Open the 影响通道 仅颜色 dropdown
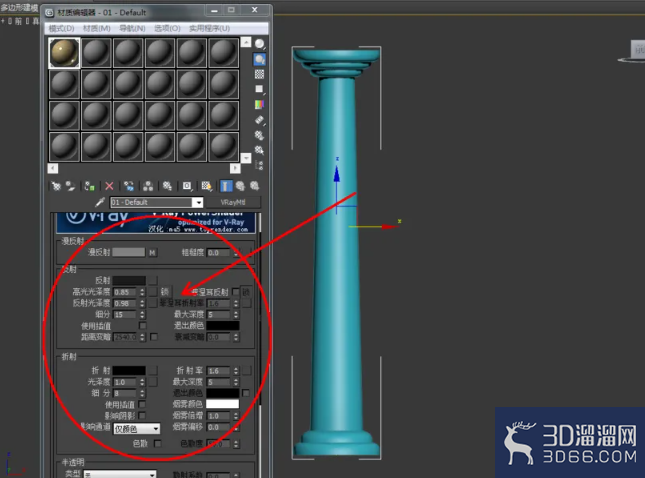645x478 pixels. 137,429
